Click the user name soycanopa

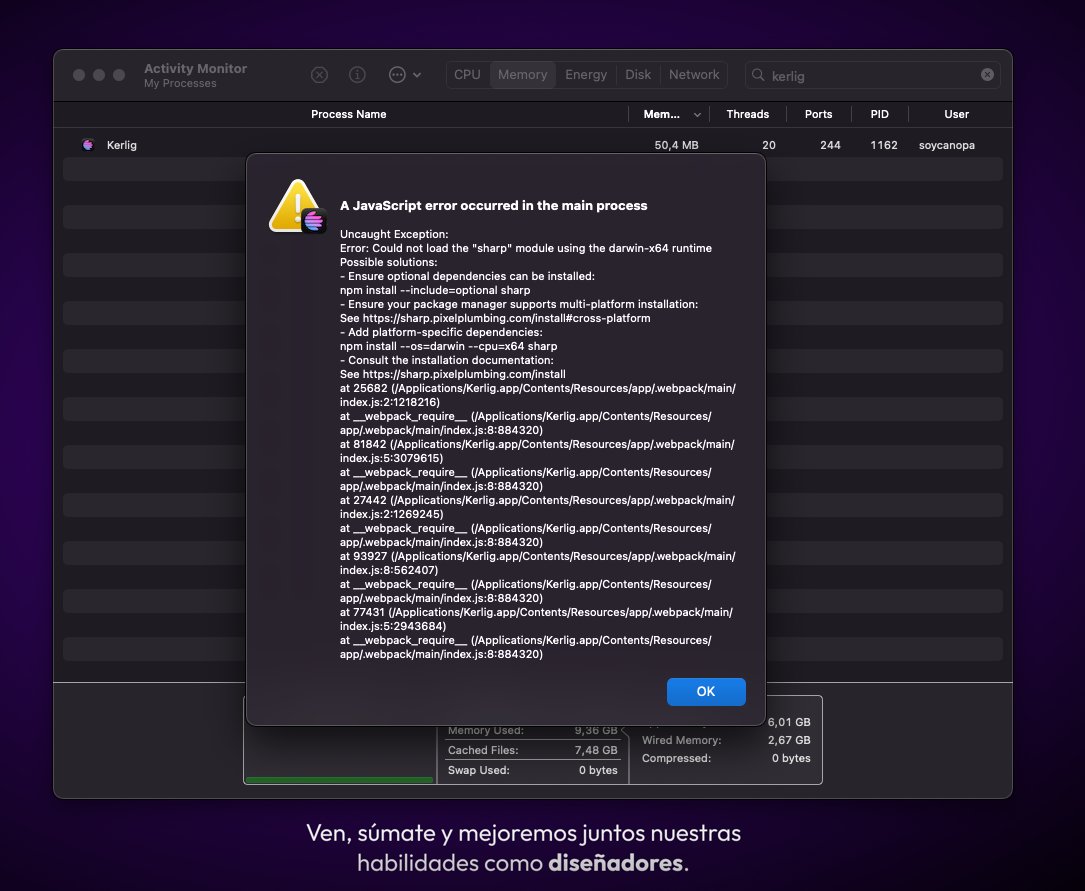click(x=947, y=145)
